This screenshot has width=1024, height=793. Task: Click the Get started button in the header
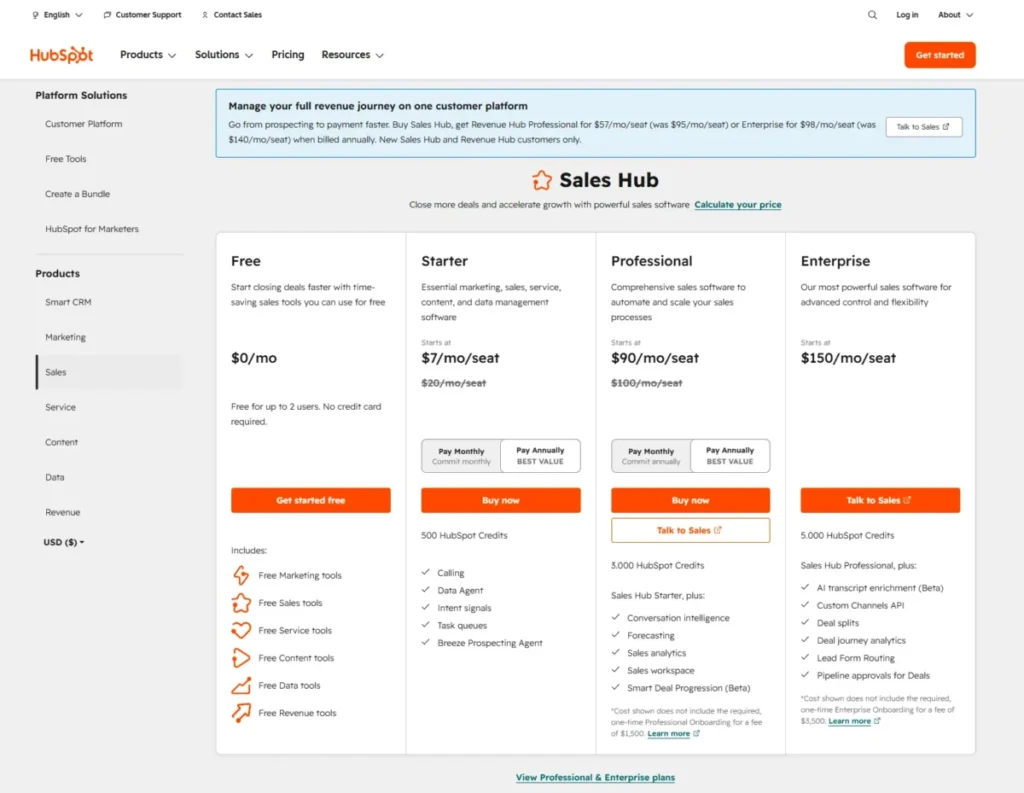[939, 55]
